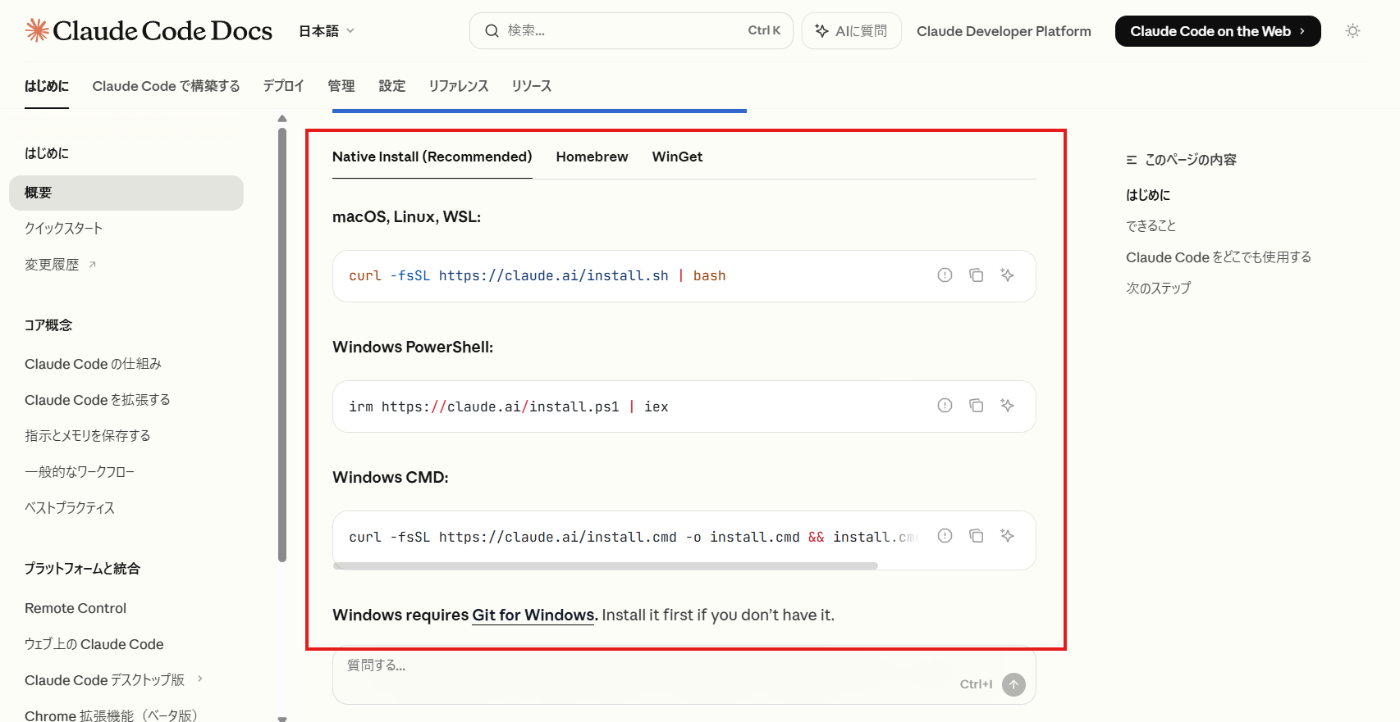The height and width of the screenshot is (722, 1400).
Task: Jump to Claude Code をどこでも使用する section
Action: (1218, 257)
